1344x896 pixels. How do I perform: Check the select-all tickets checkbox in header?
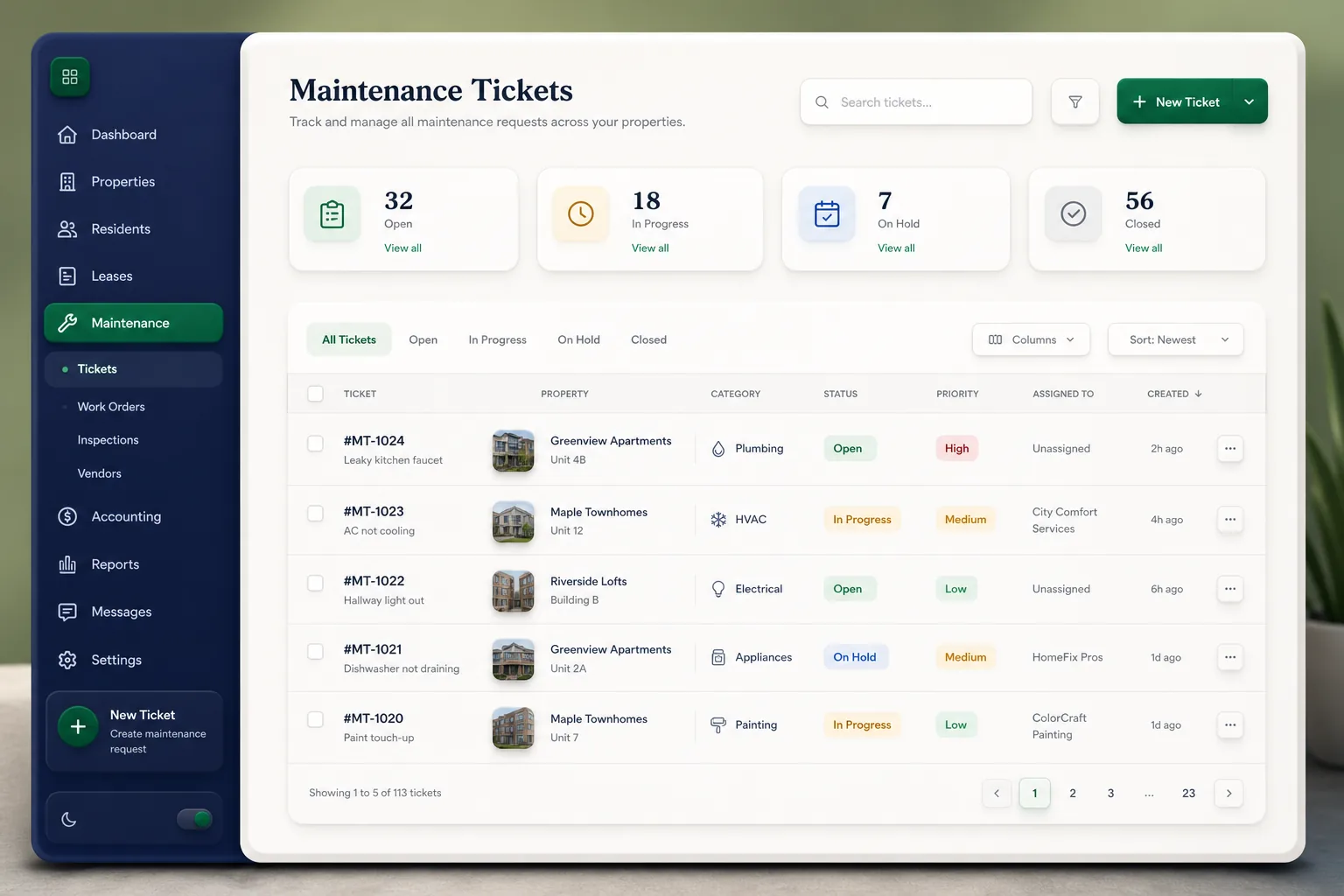[x=316, y=394]
